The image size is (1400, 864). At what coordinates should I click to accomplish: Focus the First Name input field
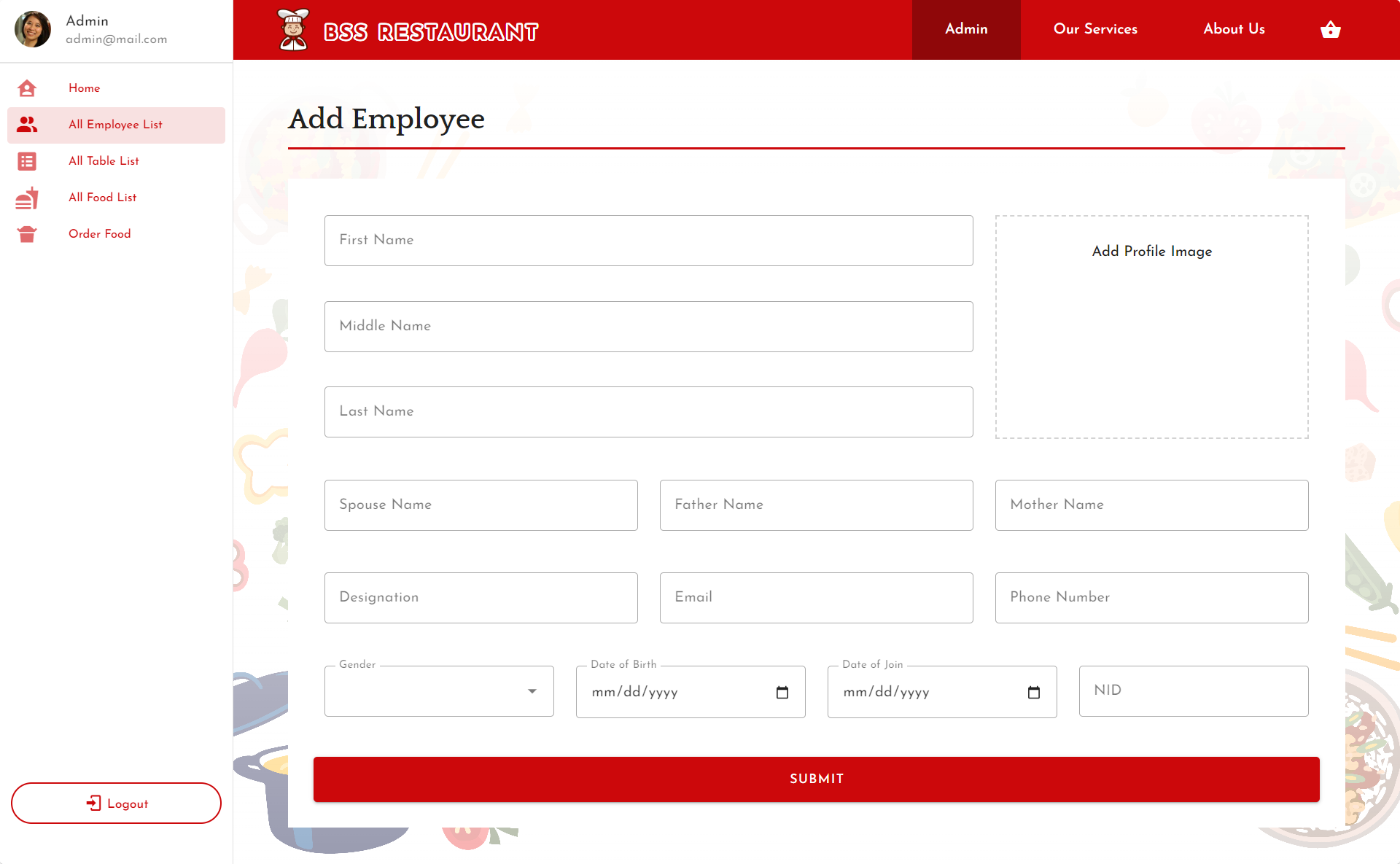pyautogui.click(x=648, y=240)
